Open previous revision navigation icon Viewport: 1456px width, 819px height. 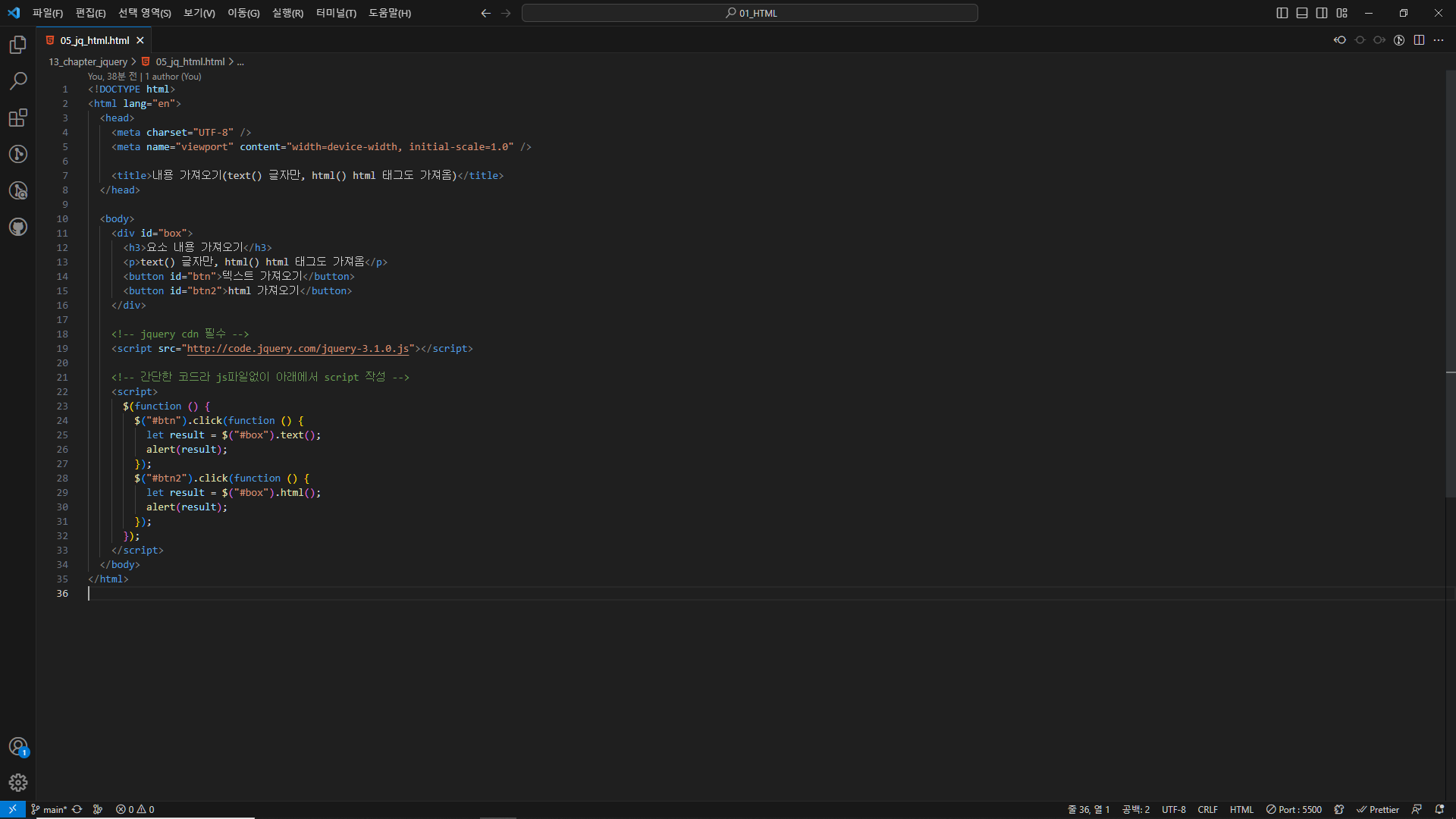[1340, 40]
